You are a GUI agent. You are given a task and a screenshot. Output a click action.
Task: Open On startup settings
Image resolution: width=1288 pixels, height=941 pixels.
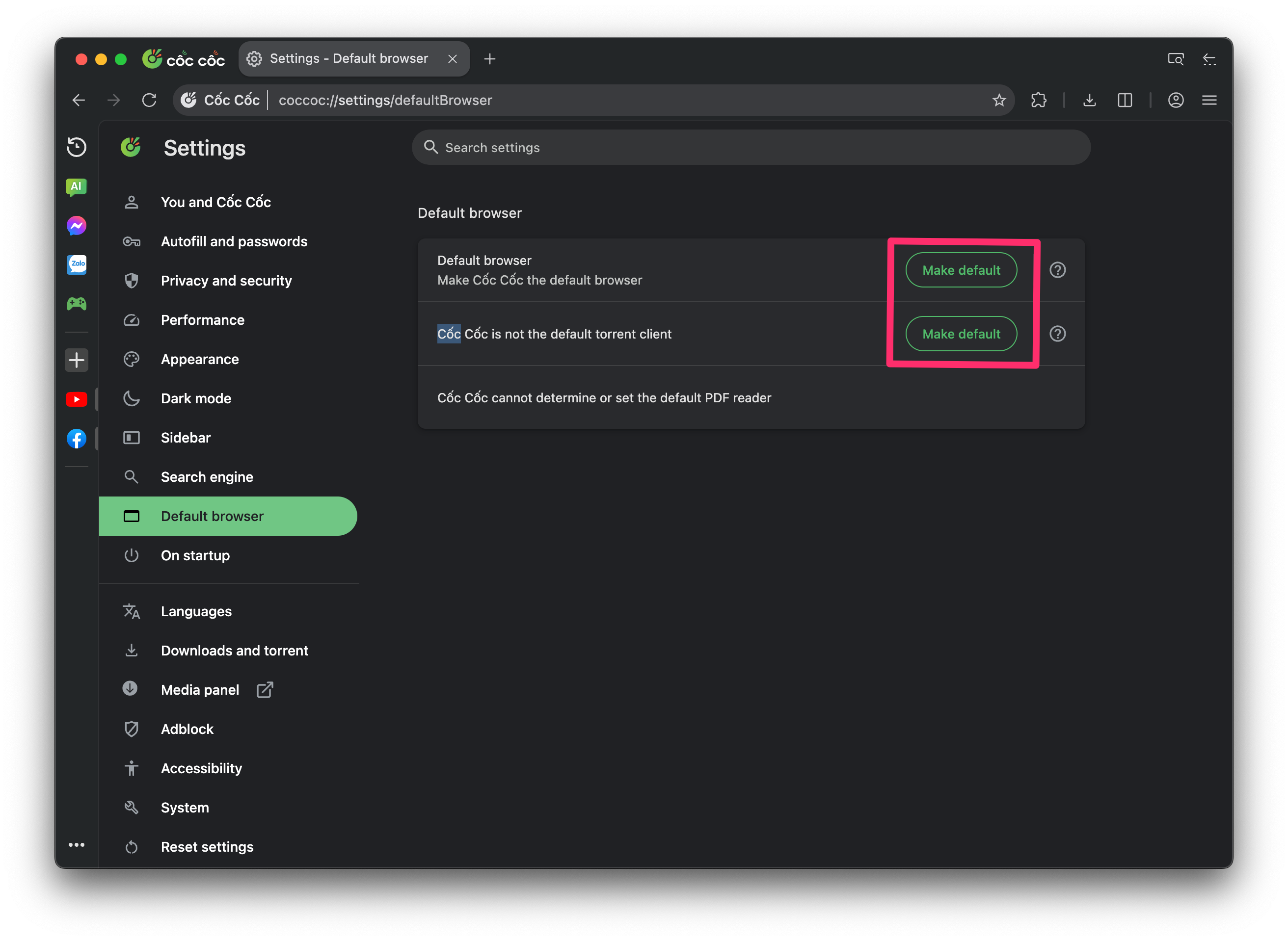click(228, 555)
